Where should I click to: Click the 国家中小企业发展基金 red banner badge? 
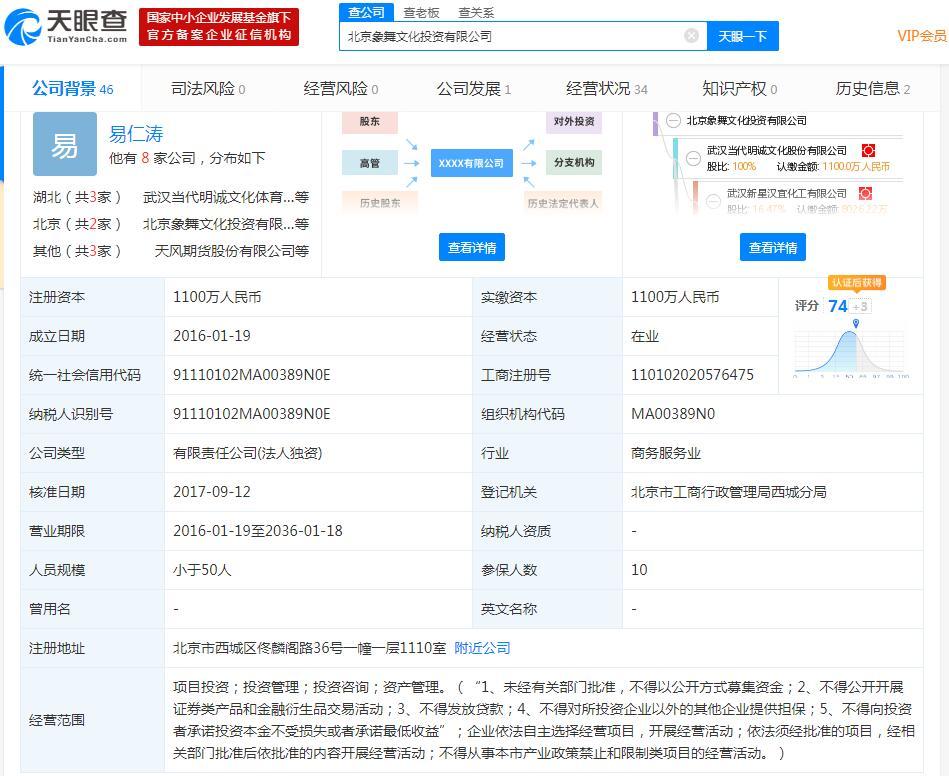click(x=218, y=27)
